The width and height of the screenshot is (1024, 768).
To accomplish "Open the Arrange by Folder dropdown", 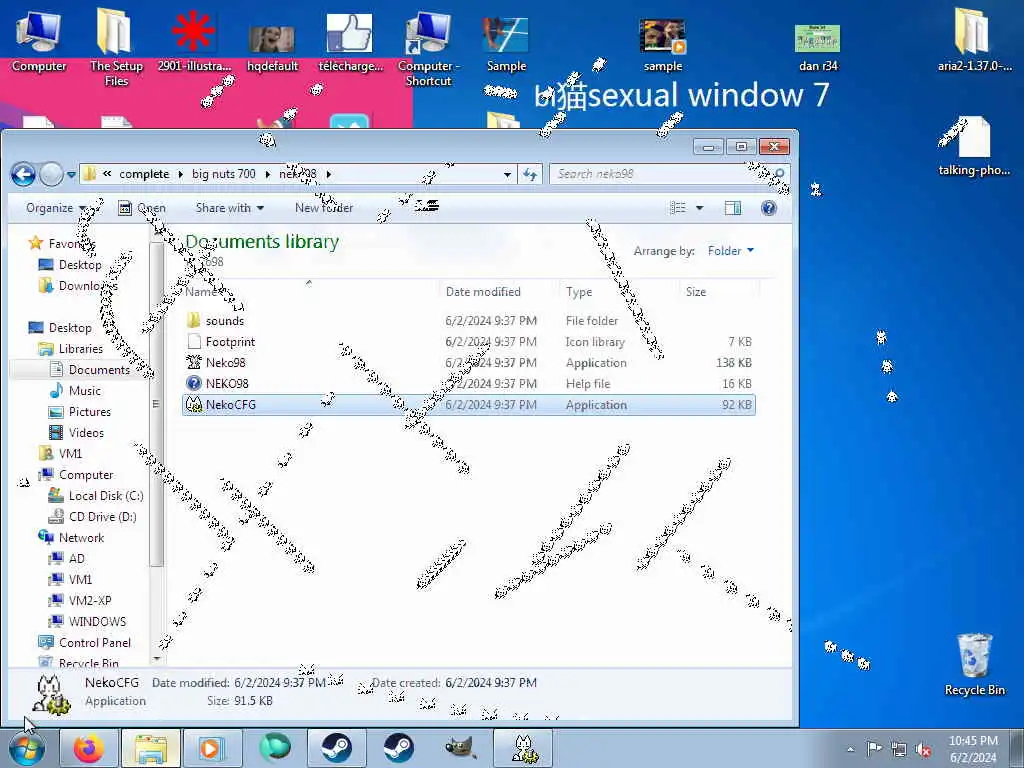I will pyautogui.click(x=730, y=251).
